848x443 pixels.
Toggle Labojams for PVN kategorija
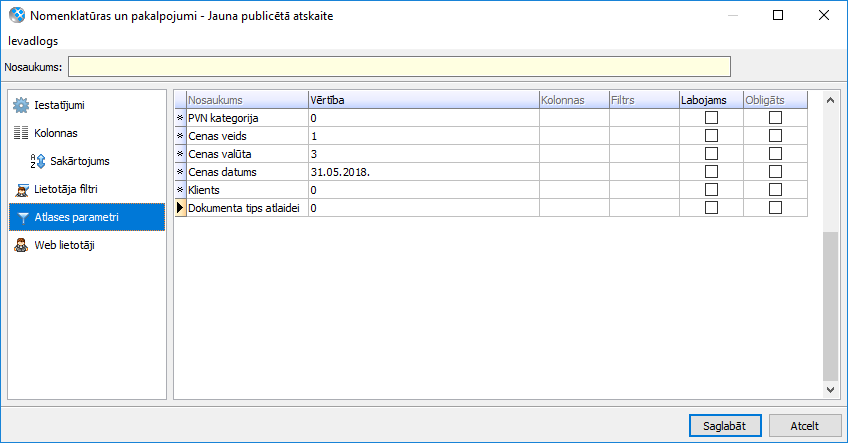pyautogui.click(x=711, y=117)
